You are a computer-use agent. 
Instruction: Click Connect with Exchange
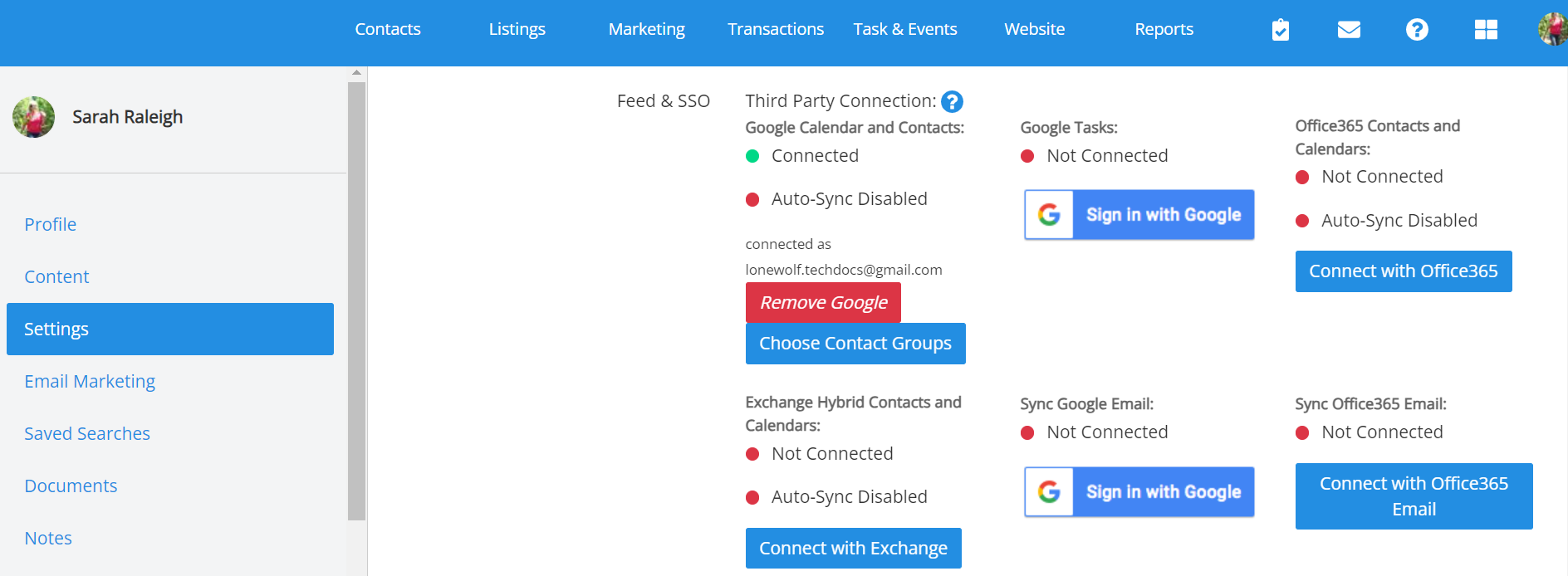tap(853, 548)
